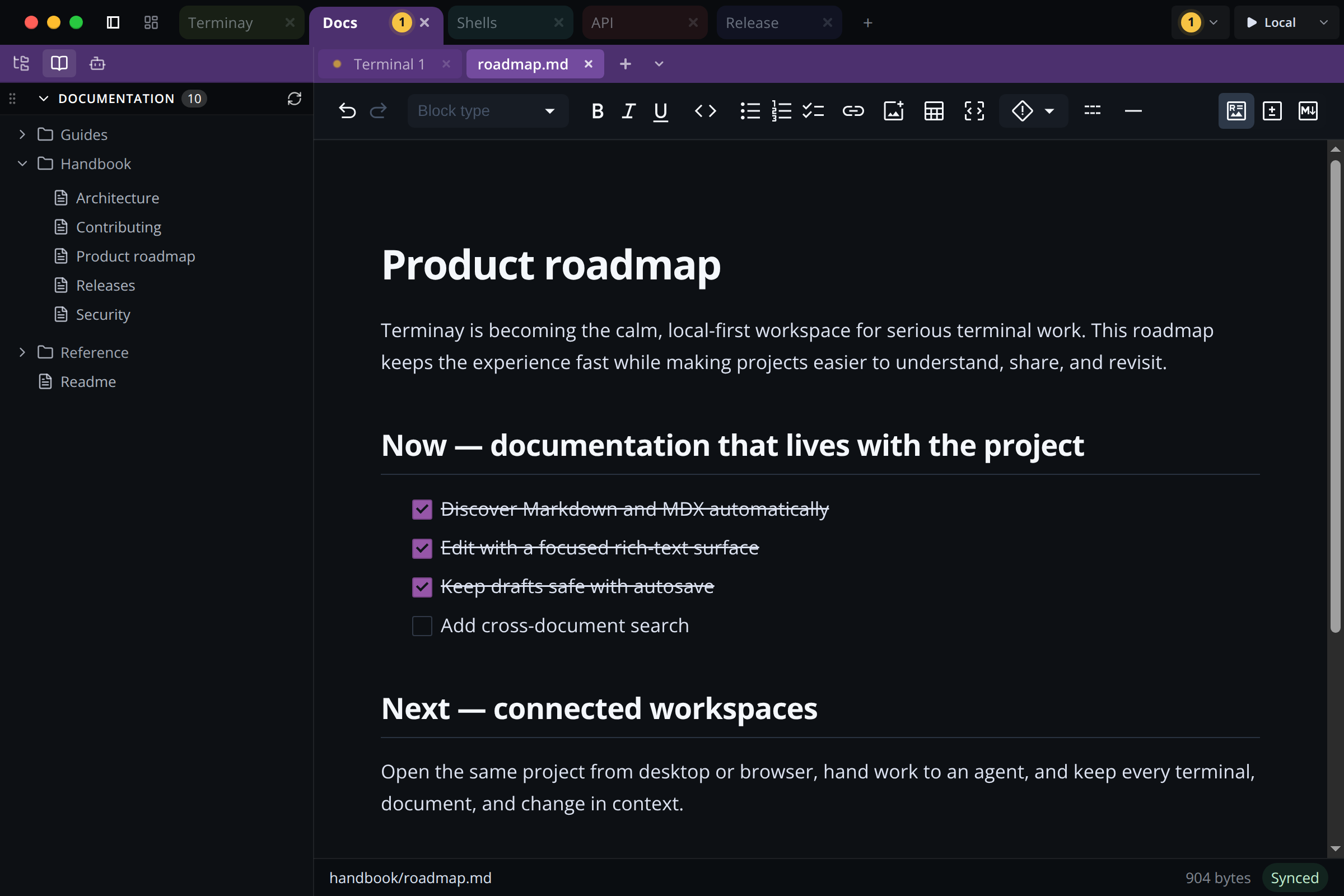
Task: Close the Terminal 1 tab
Action: 446,64
